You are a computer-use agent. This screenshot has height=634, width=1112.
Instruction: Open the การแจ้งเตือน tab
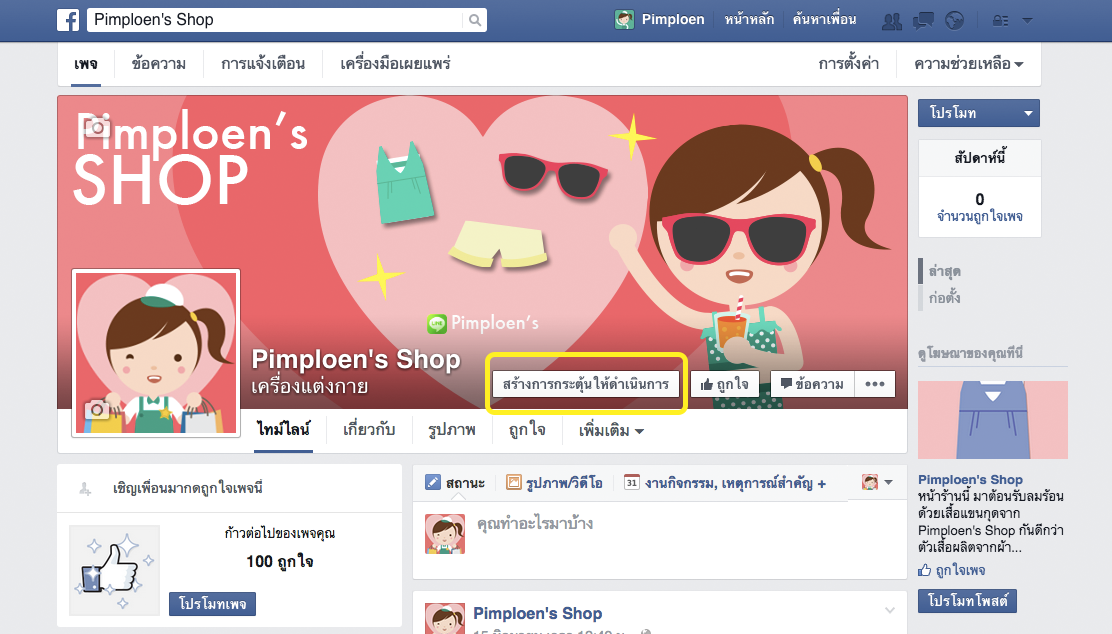(x=263, y=64)
